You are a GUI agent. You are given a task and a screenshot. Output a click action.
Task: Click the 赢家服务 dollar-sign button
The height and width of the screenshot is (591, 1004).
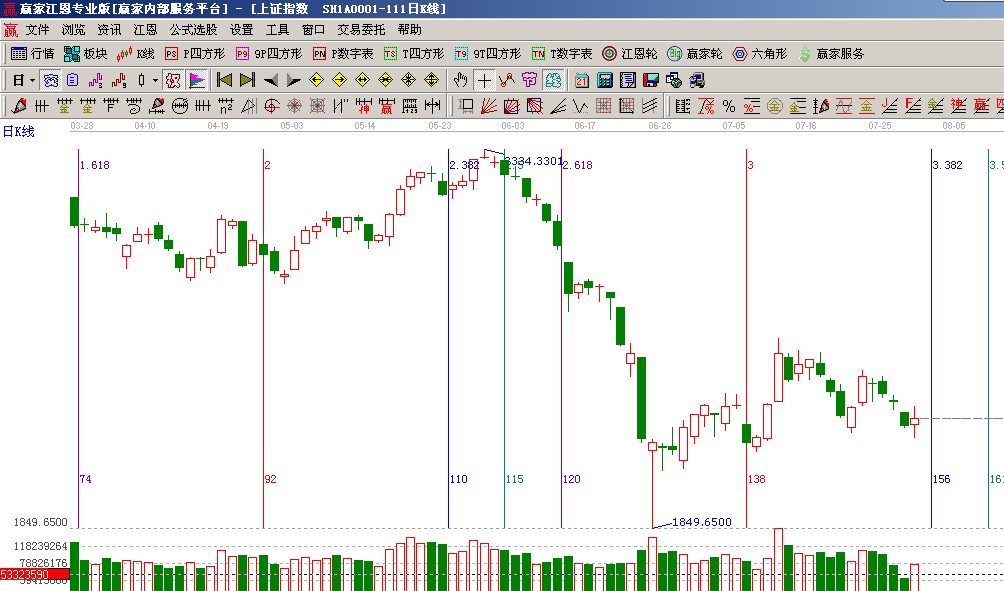coord(831,54)
